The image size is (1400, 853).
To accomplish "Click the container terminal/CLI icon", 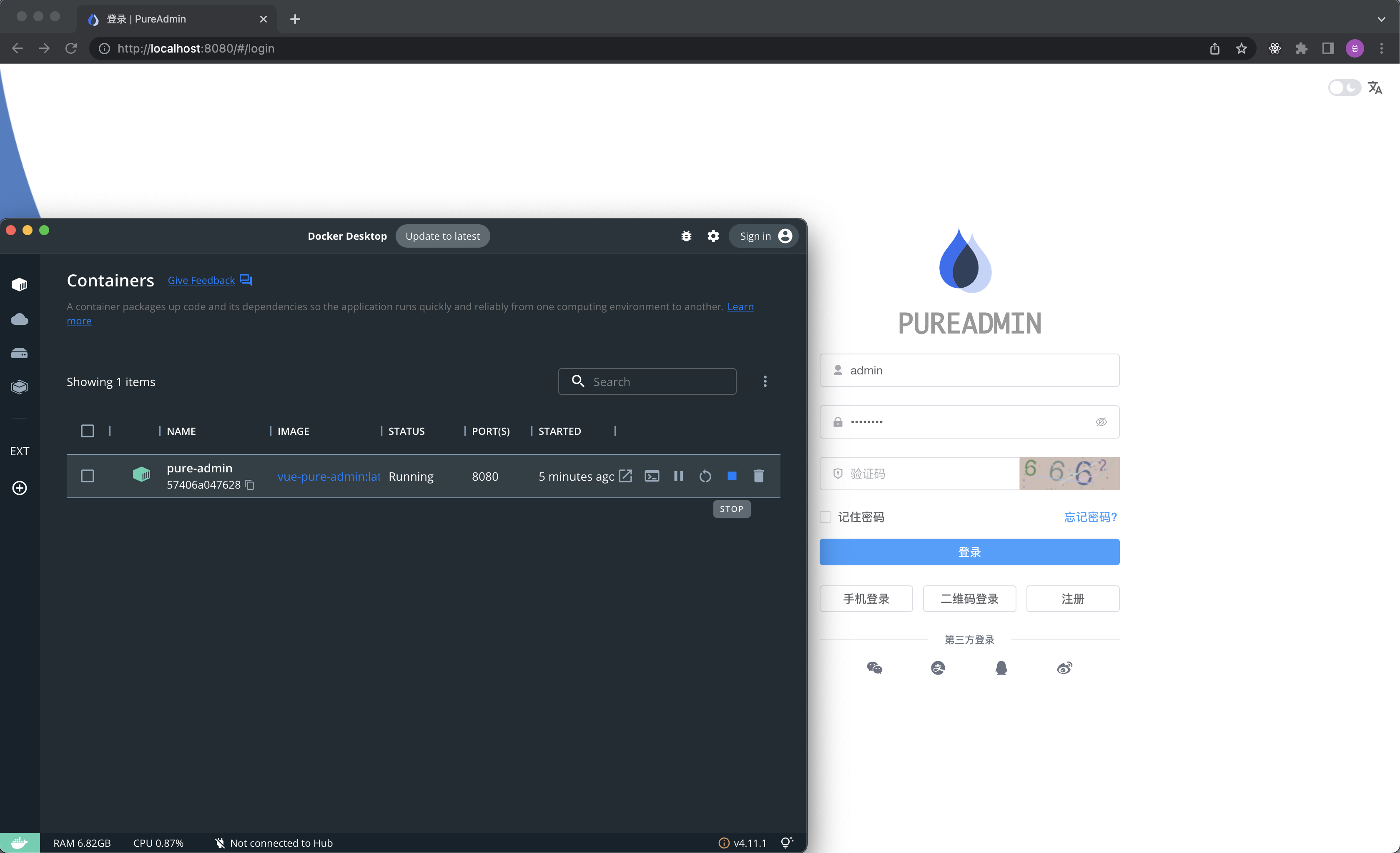I will [x=650, y=476].
